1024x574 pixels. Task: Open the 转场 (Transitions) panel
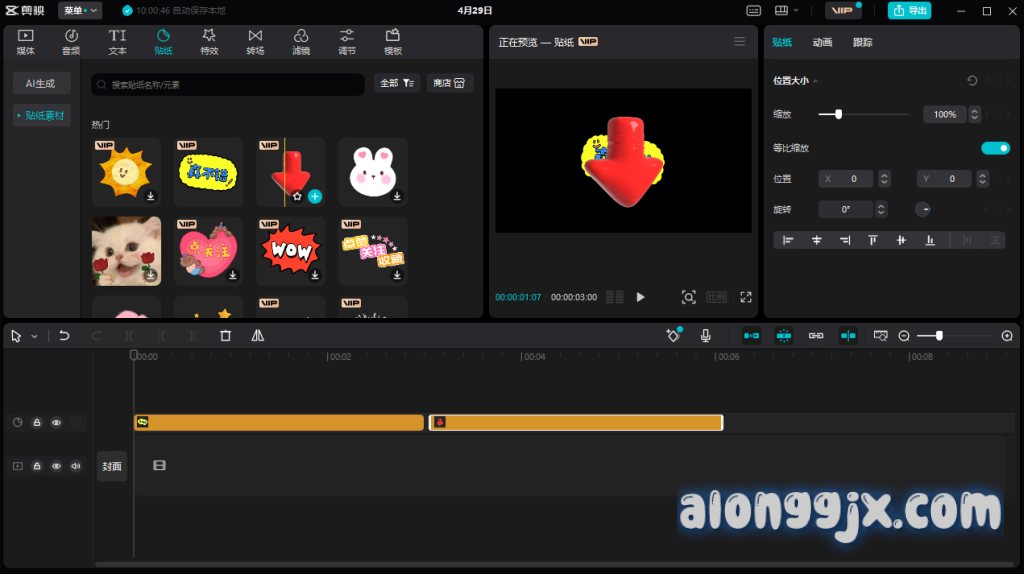tap(255, 41)
